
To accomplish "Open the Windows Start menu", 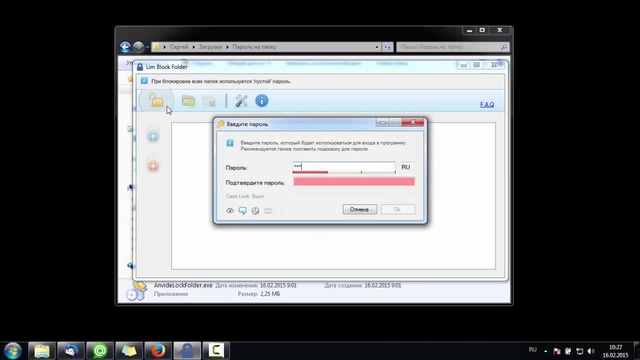I will 13,351.
